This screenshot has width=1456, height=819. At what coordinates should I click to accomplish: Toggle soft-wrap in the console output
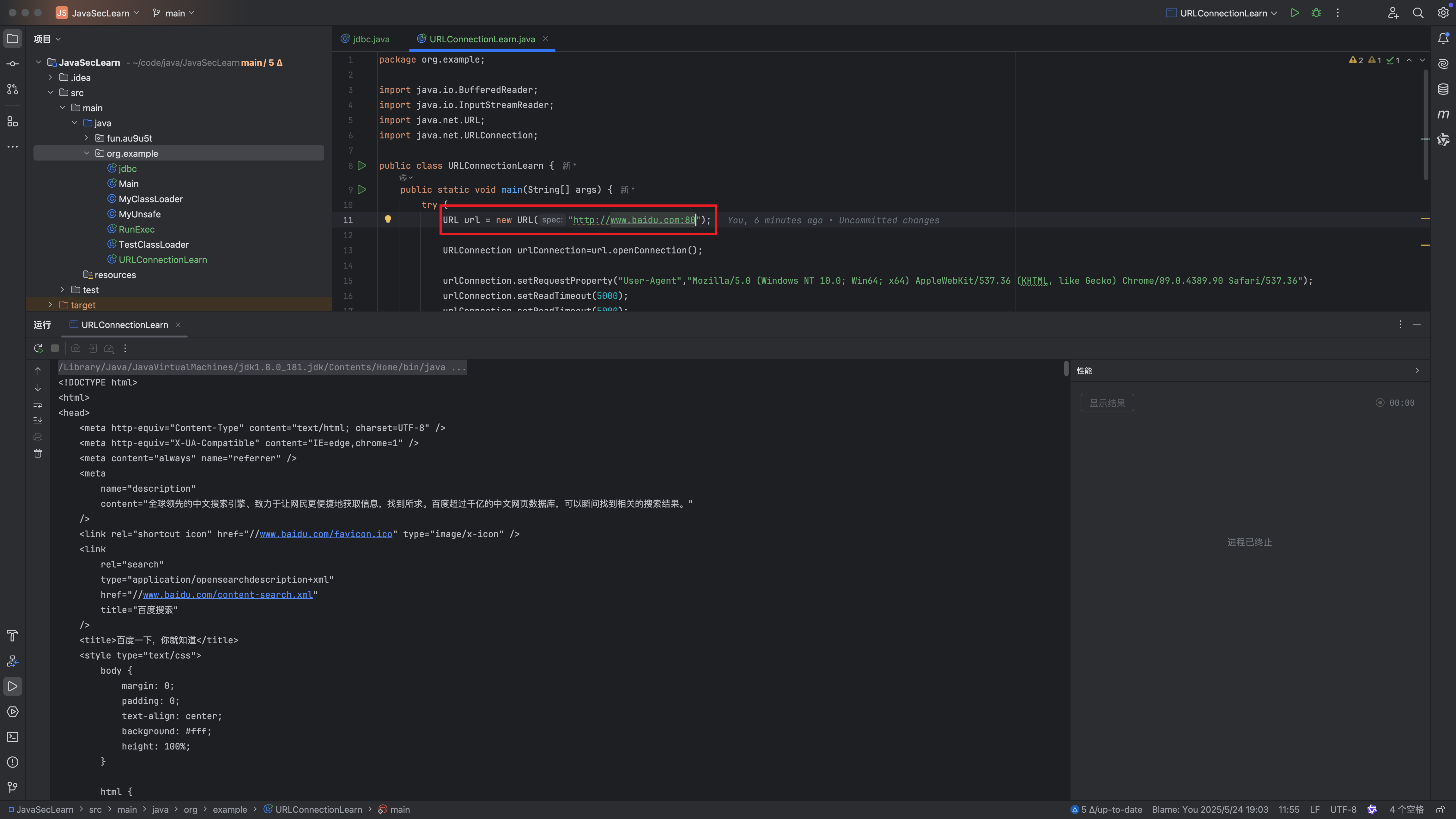click(x=38, y=403)
